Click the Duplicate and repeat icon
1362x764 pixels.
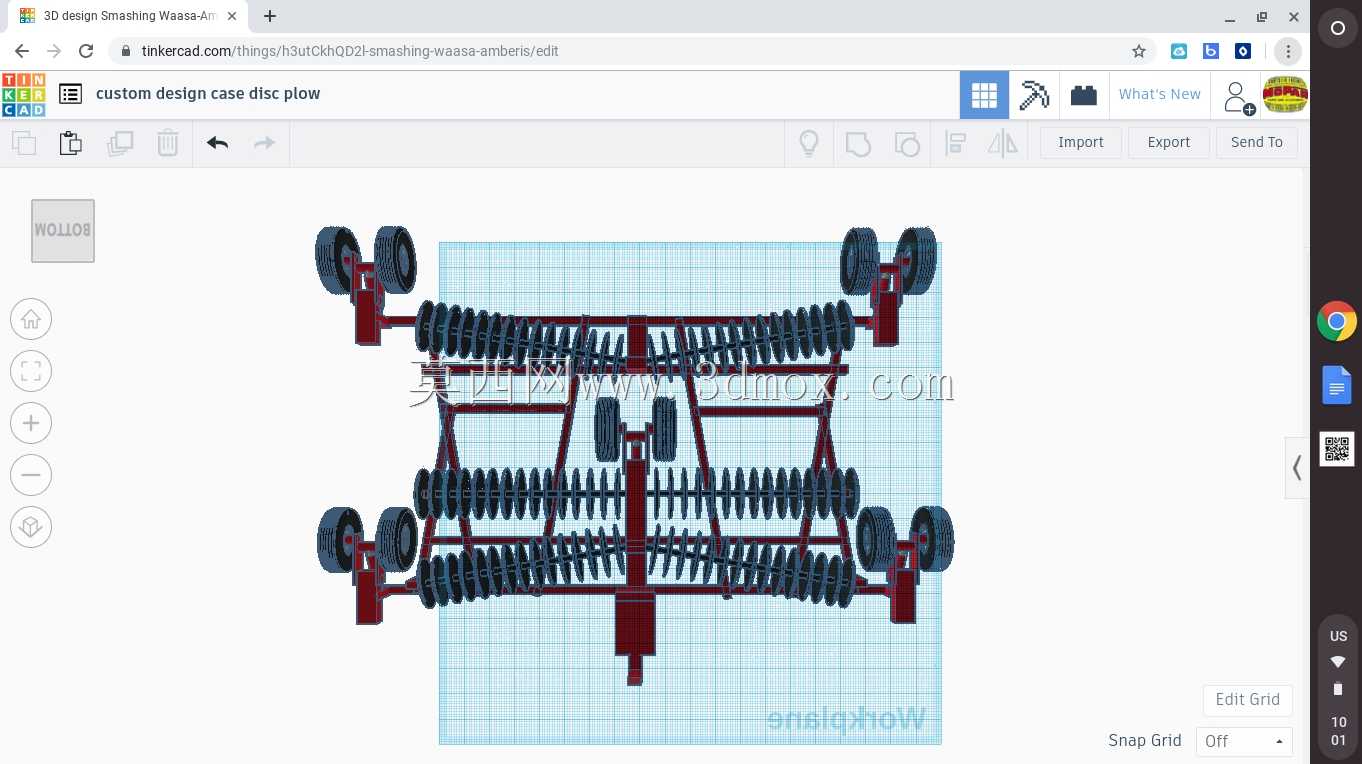(x=120, y=143)
